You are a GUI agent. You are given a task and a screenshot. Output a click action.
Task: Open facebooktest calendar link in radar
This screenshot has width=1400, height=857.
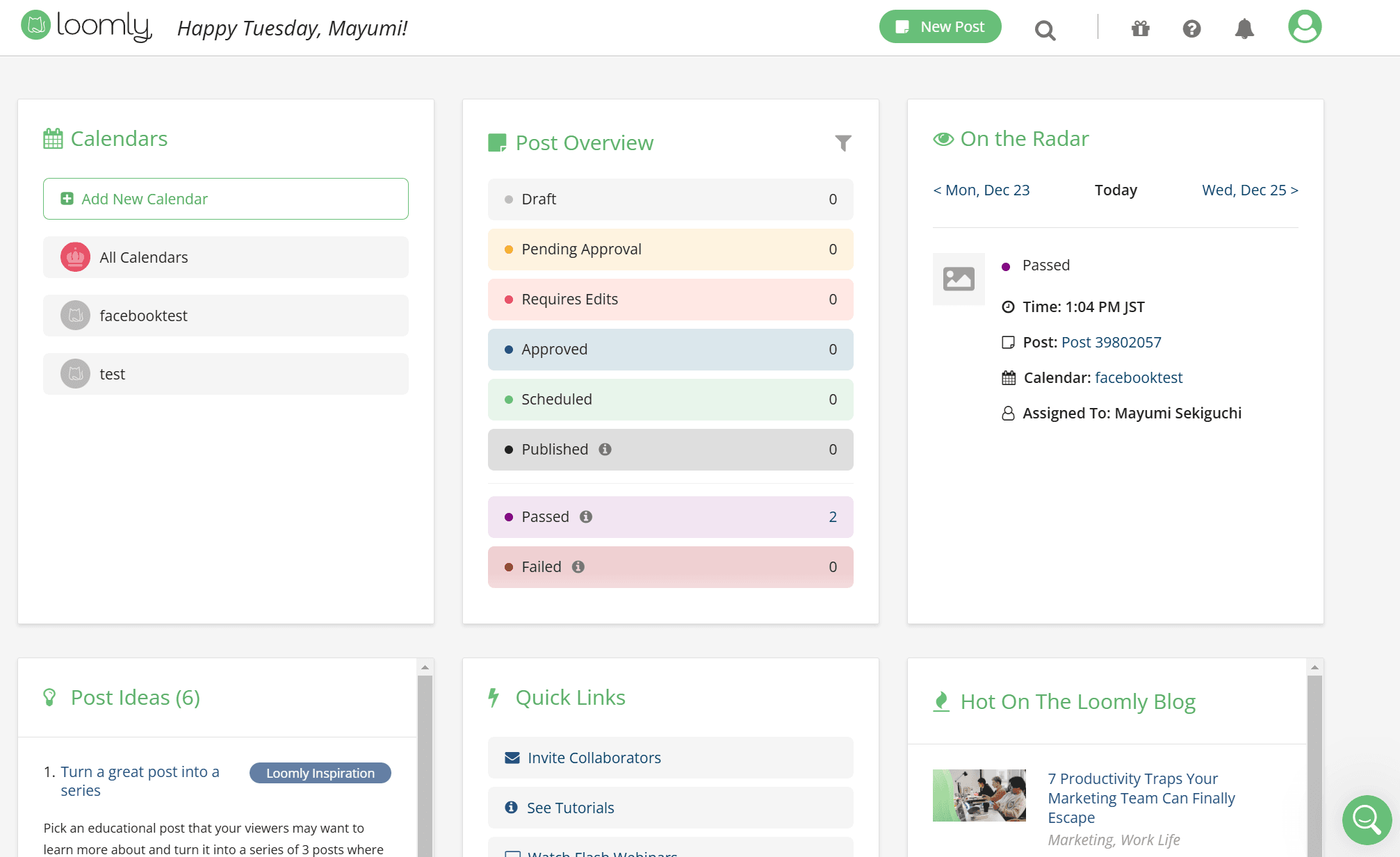point(1138,377)
